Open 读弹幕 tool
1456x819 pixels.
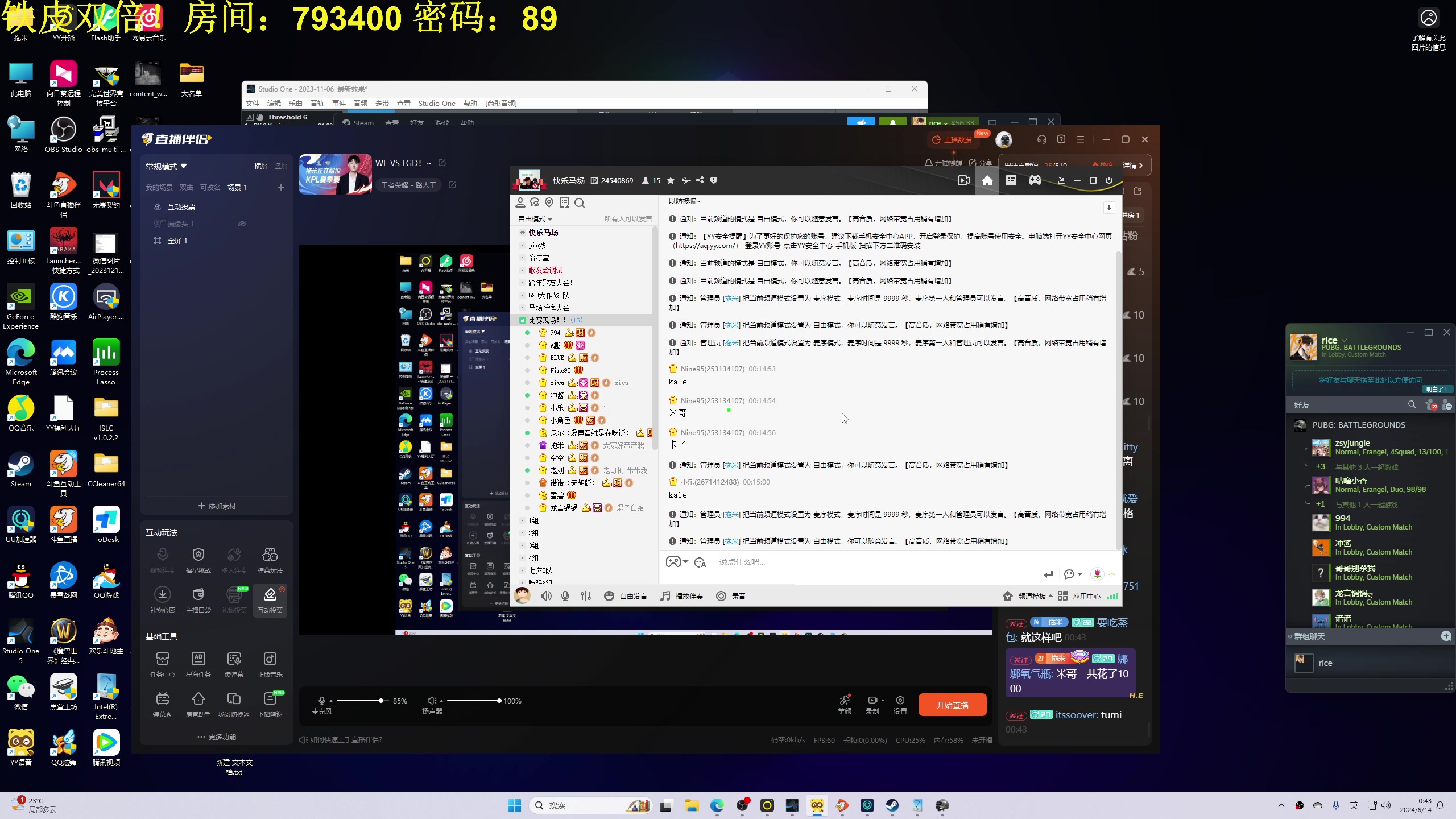click(x=234, y=664)
